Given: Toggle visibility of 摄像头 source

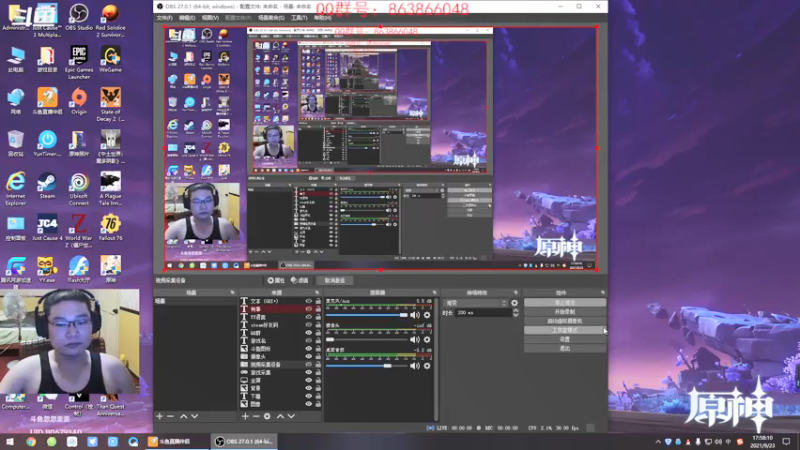Looking at the screenshot, I should click(309, 357).
